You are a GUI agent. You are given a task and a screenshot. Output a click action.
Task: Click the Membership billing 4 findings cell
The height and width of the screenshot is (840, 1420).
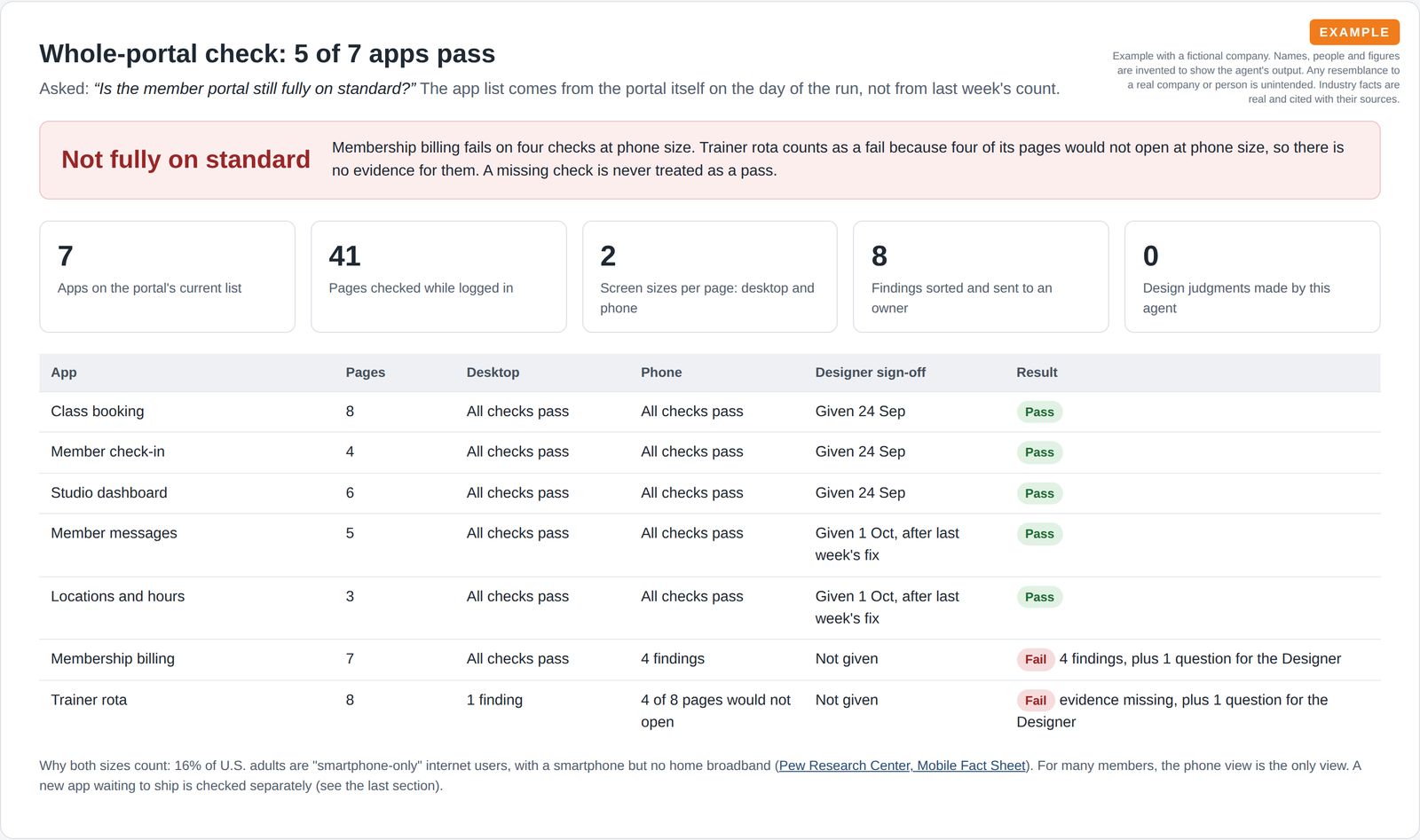coord(673,659)
